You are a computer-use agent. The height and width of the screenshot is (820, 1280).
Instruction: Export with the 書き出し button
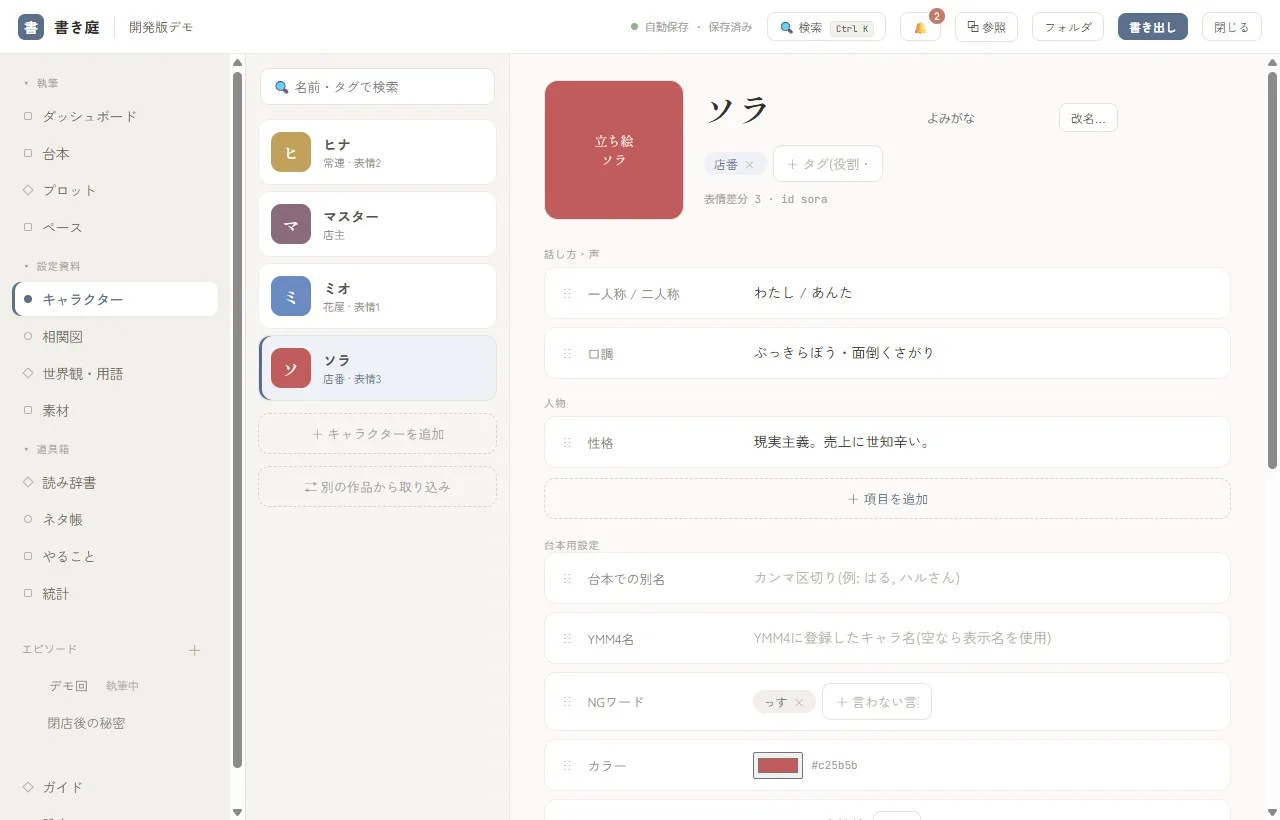coord(1153,27)
